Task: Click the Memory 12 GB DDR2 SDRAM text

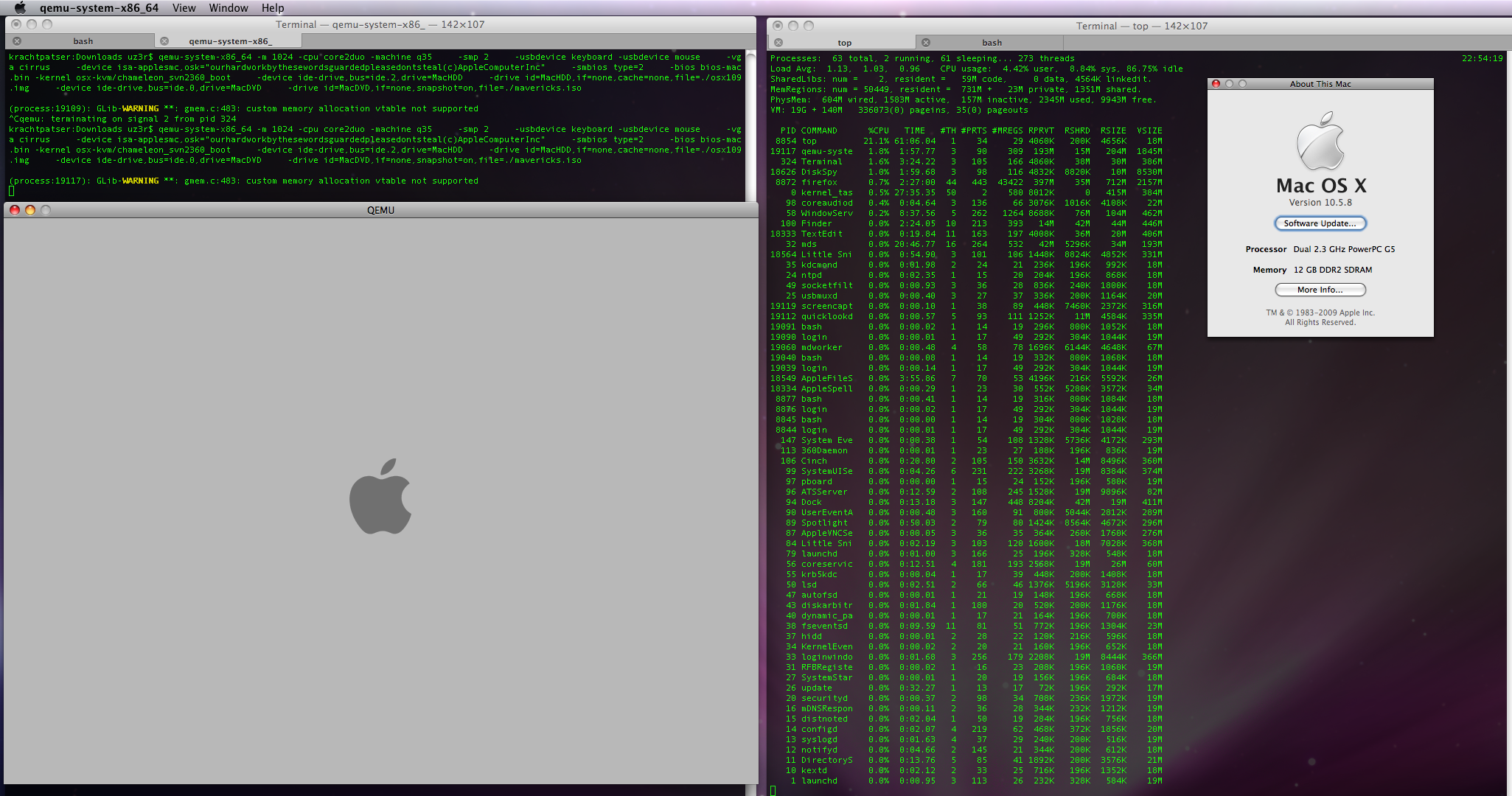Action: 1312,270
